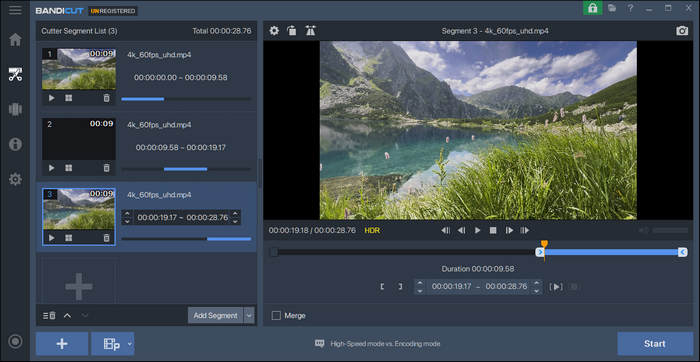Mute audio with the speaker icon
700x362 pixels.
tap(643, 230)
